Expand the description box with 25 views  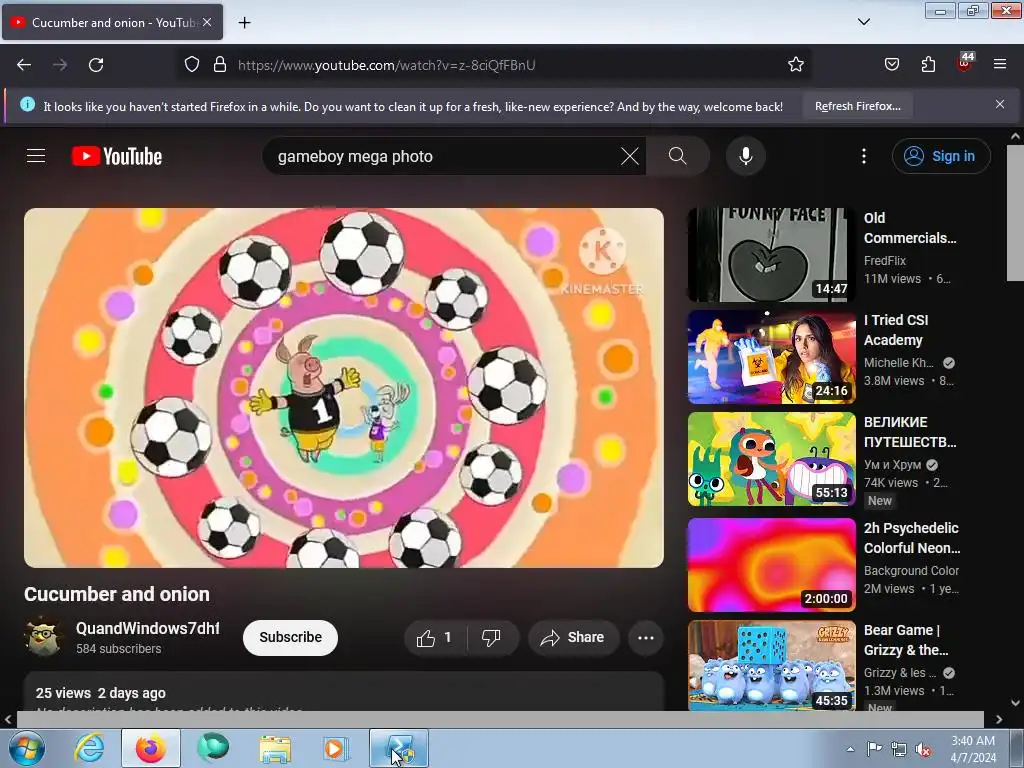pyautogui.click(x=344, y=692)
